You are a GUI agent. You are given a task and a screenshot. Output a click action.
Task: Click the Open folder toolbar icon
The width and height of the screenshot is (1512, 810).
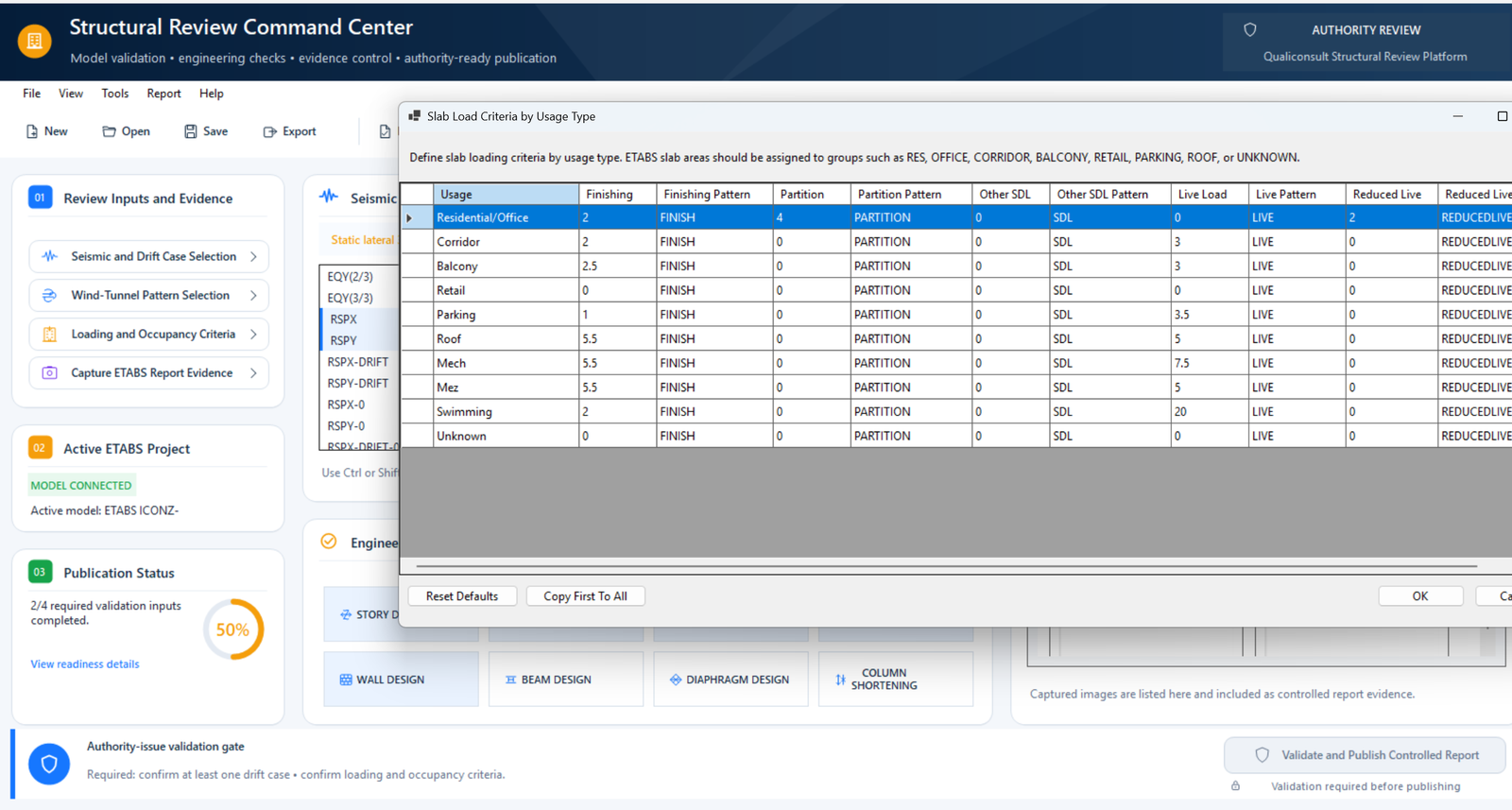[x=110, y=131]
